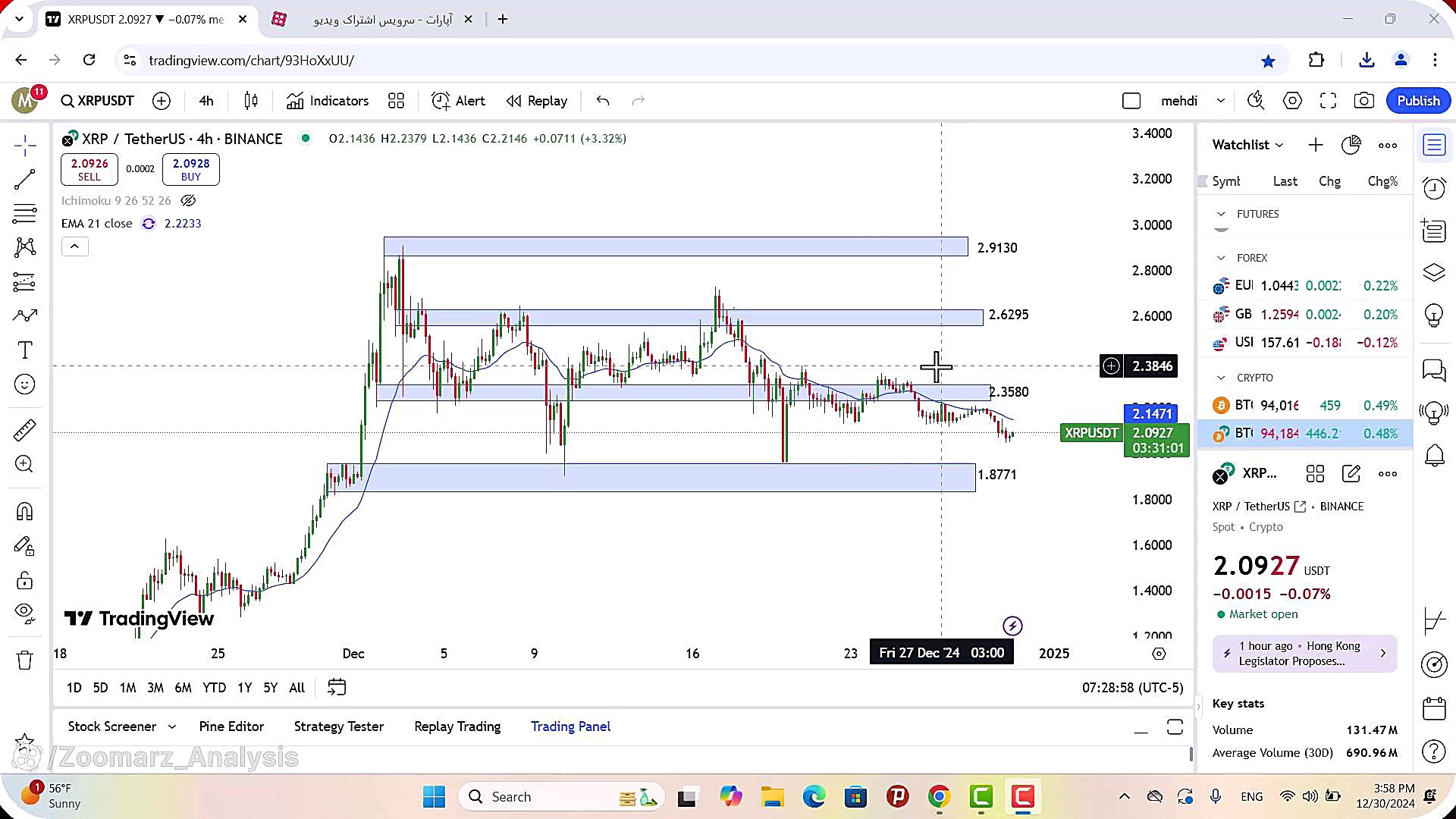Collapse the CRYPTO watchlist section
This screenshot has height=819, width=1456.
(x=1221, y=378)
